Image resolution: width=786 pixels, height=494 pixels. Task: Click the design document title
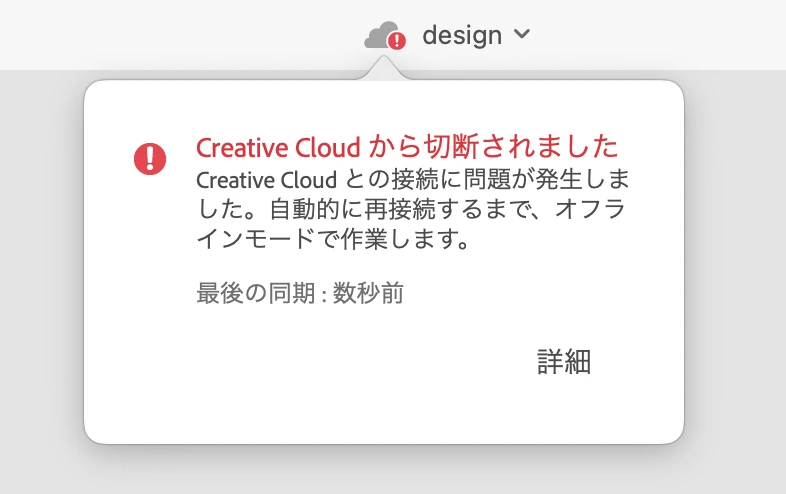(x=462, y=35)
